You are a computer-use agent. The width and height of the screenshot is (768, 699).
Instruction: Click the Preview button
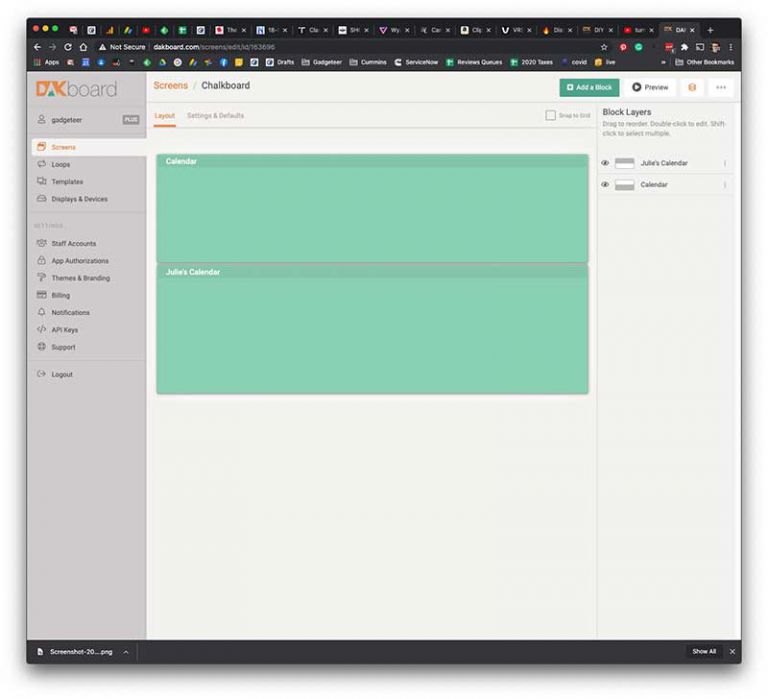[650, 88]
